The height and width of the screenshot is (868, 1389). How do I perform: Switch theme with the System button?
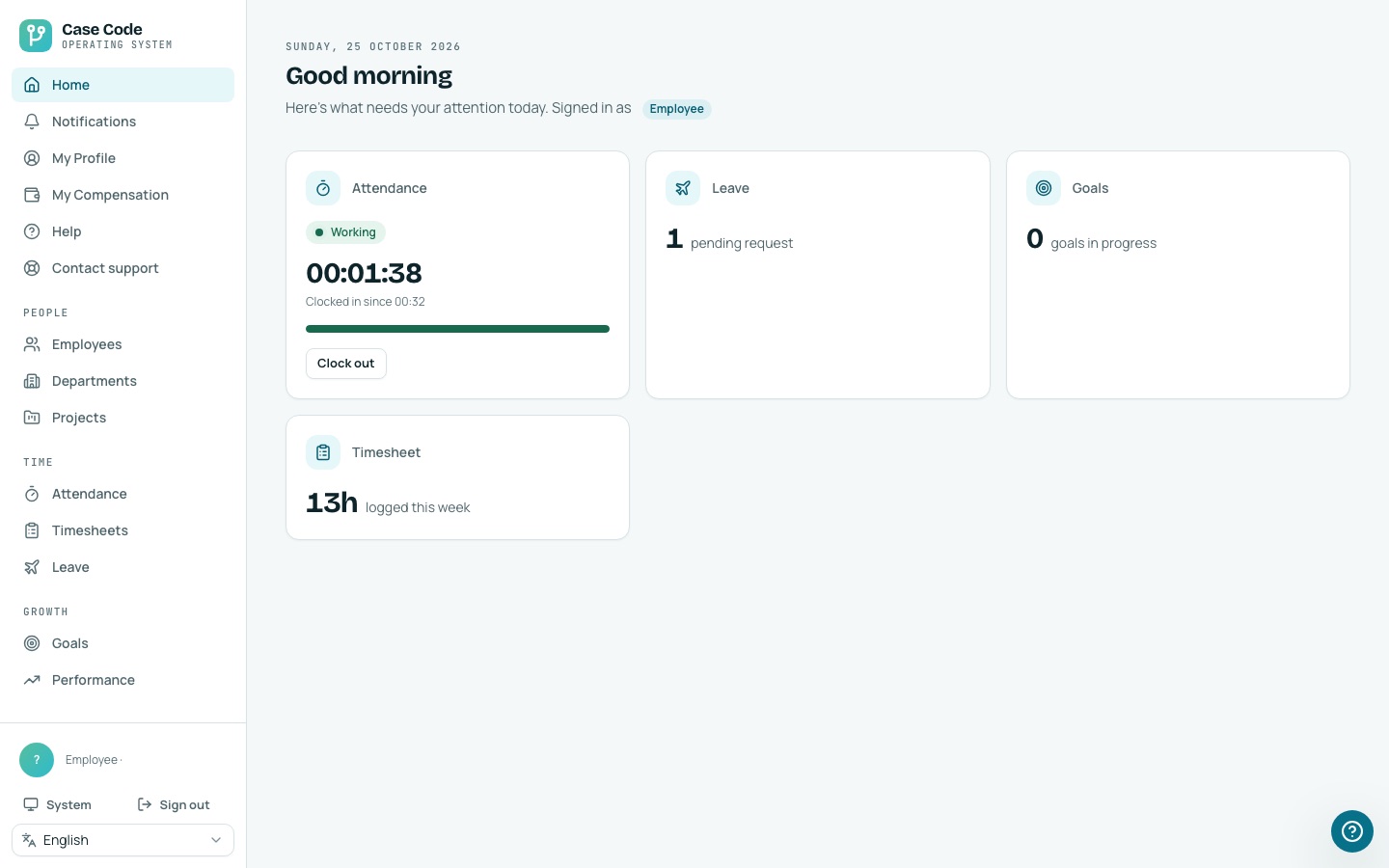[x=58, y=804]
